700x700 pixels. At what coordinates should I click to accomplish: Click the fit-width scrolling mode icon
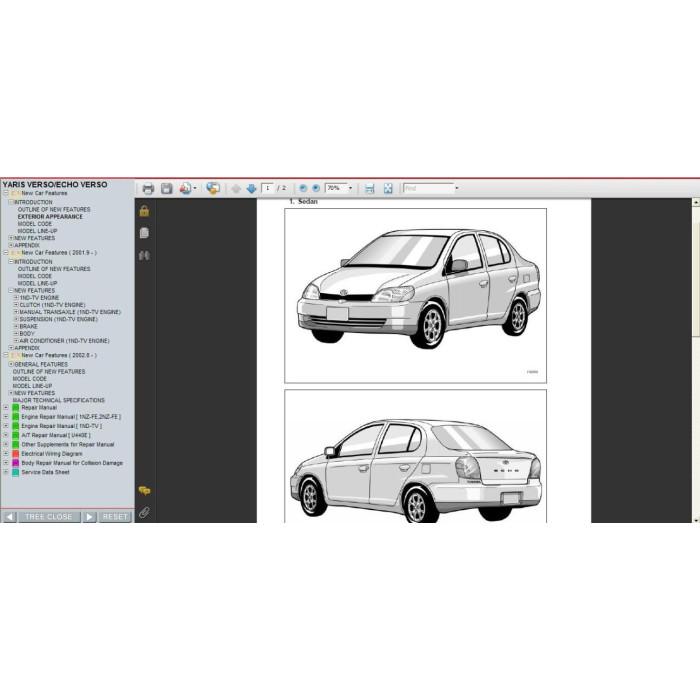point(369,189)
